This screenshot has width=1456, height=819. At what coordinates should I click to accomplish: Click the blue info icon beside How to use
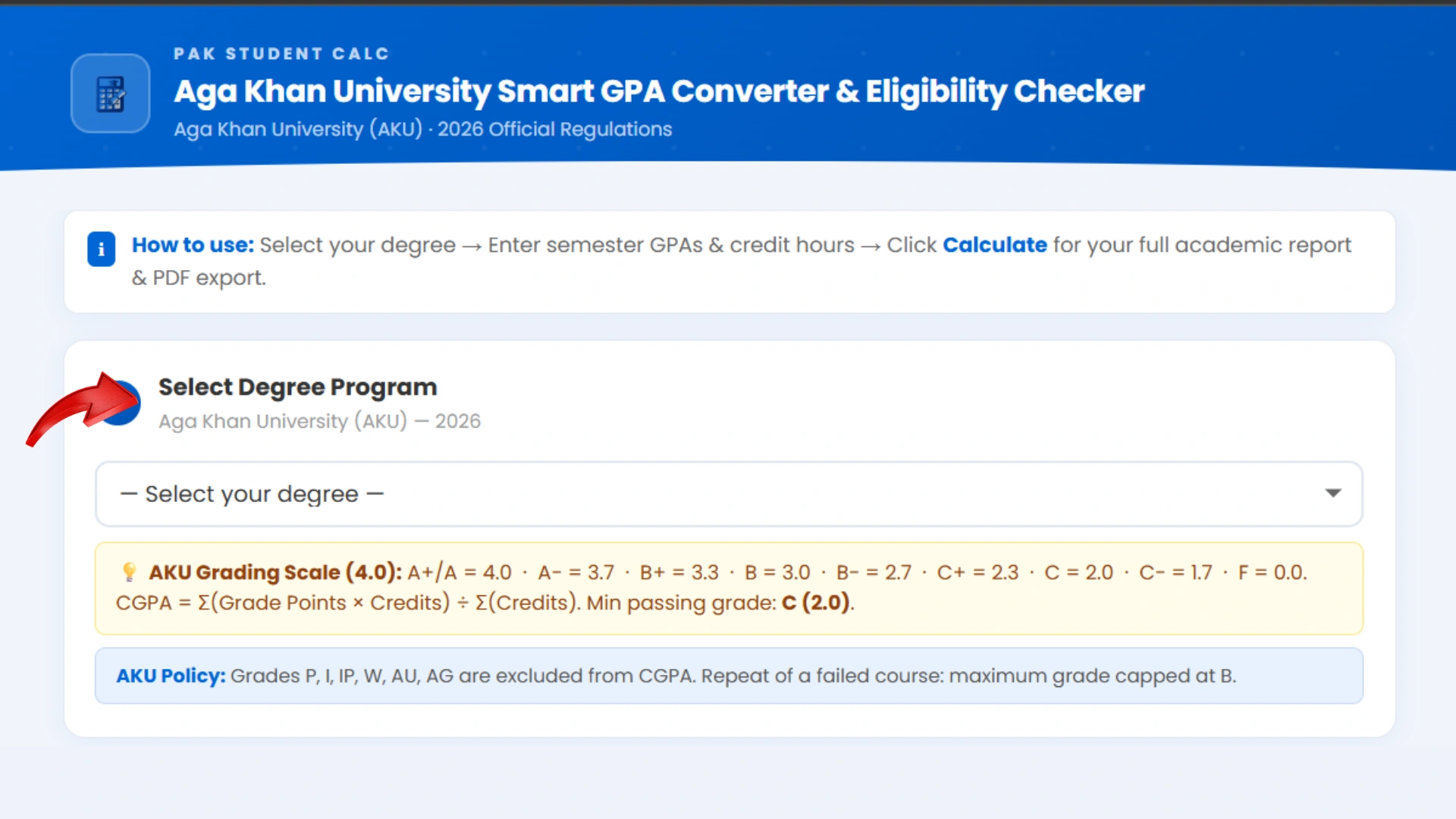(x=101, y=249)
